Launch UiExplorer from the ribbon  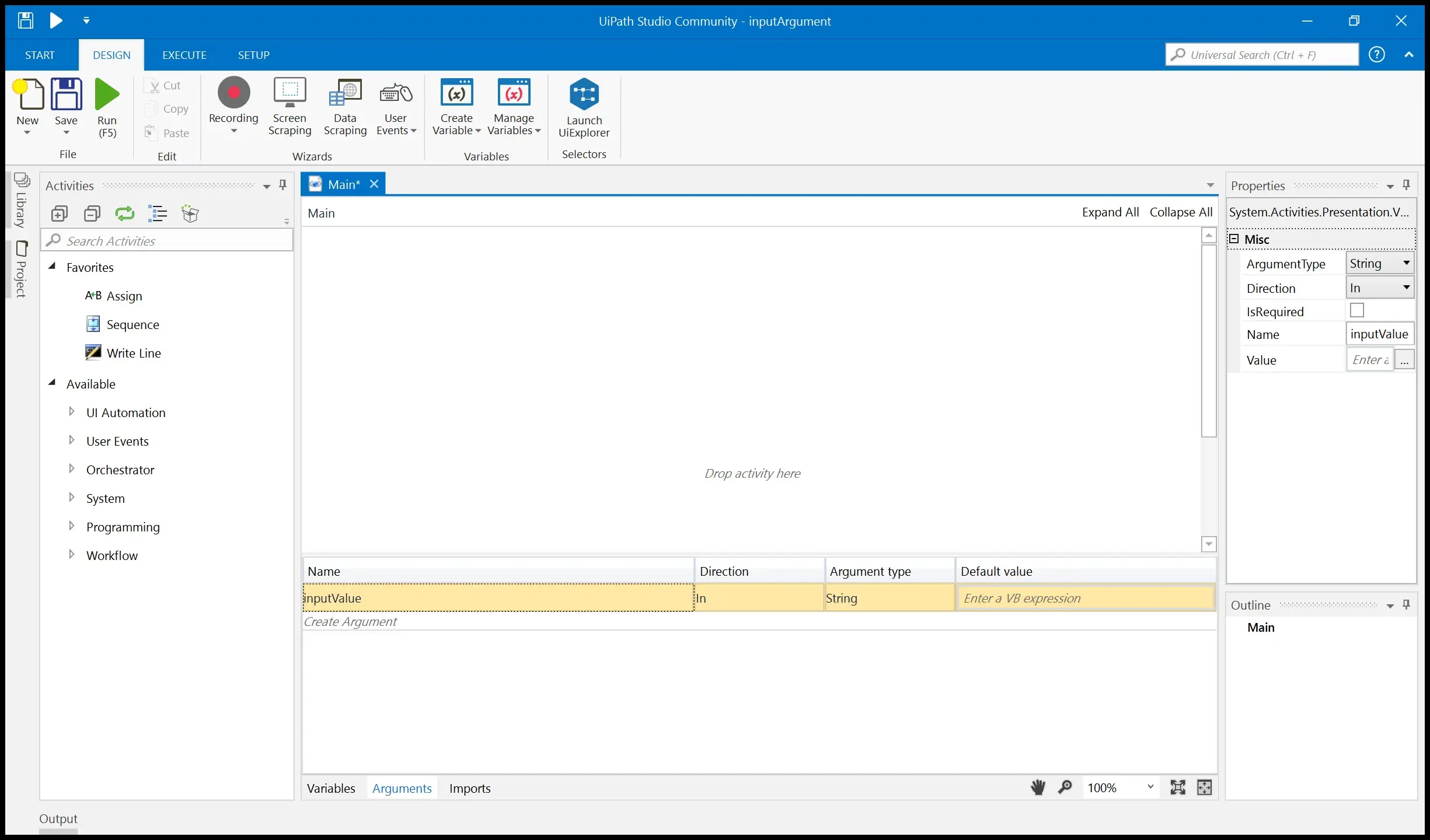584,107
